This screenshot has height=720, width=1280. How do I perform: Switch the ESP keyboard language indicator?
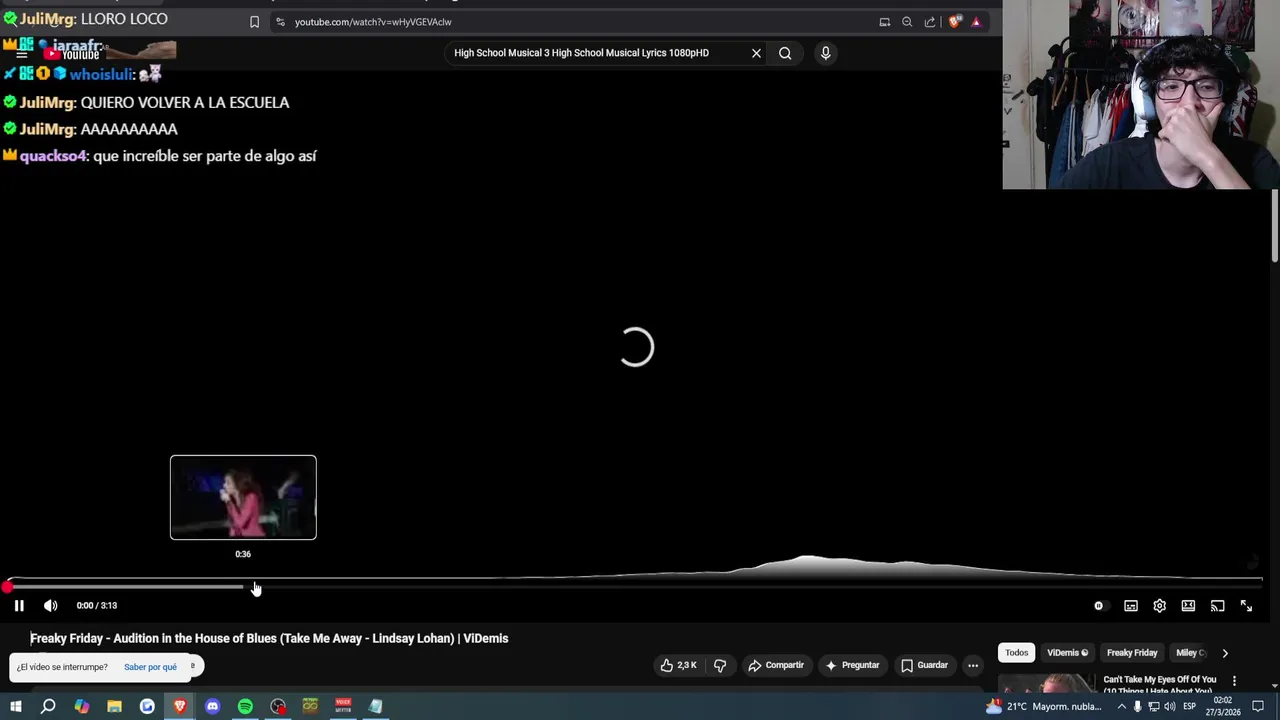coord(1189,706)
